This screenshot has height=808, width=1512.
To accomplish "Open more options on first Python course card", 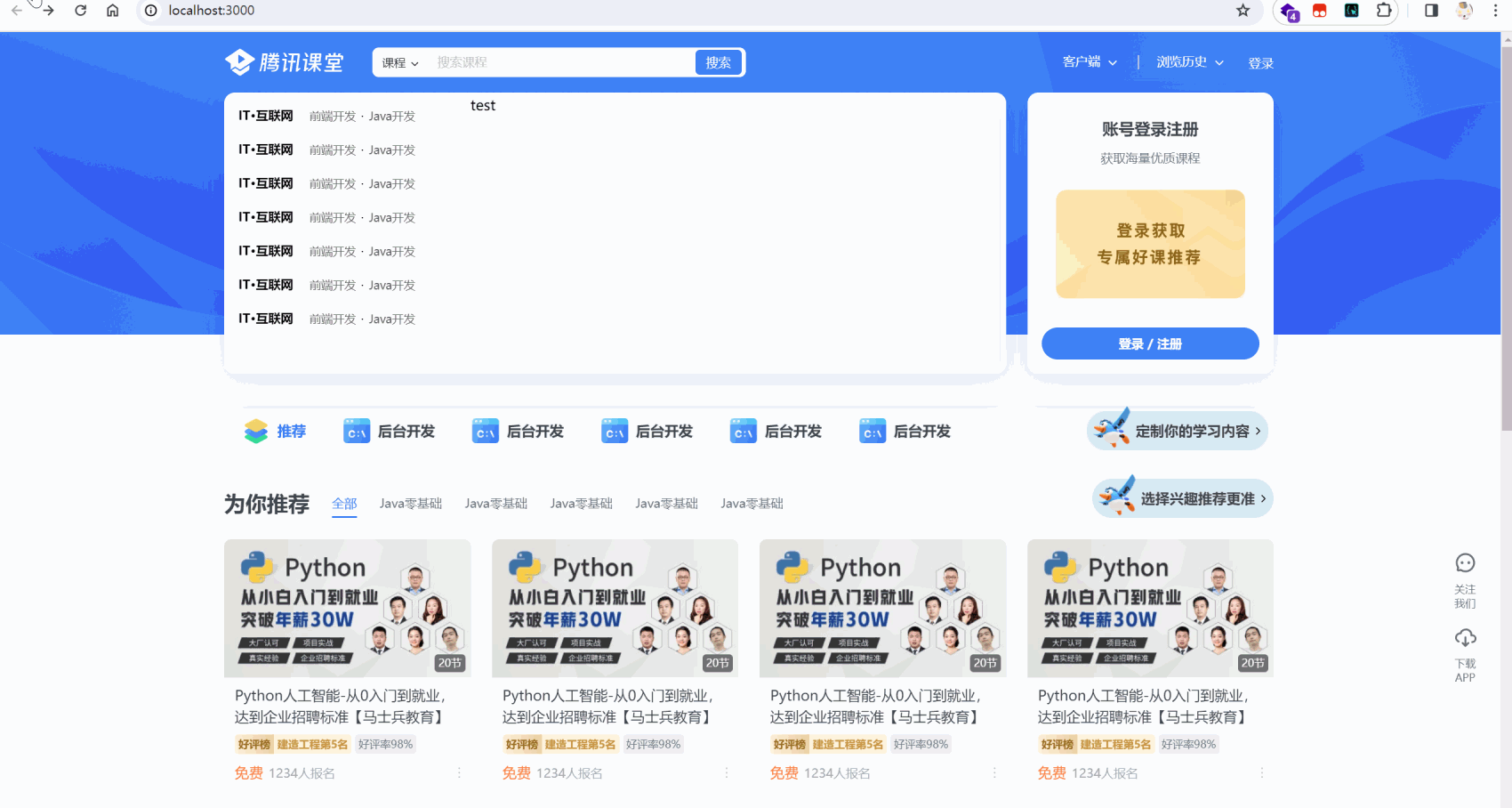I will pyautogui.click(x=459, y=772).
